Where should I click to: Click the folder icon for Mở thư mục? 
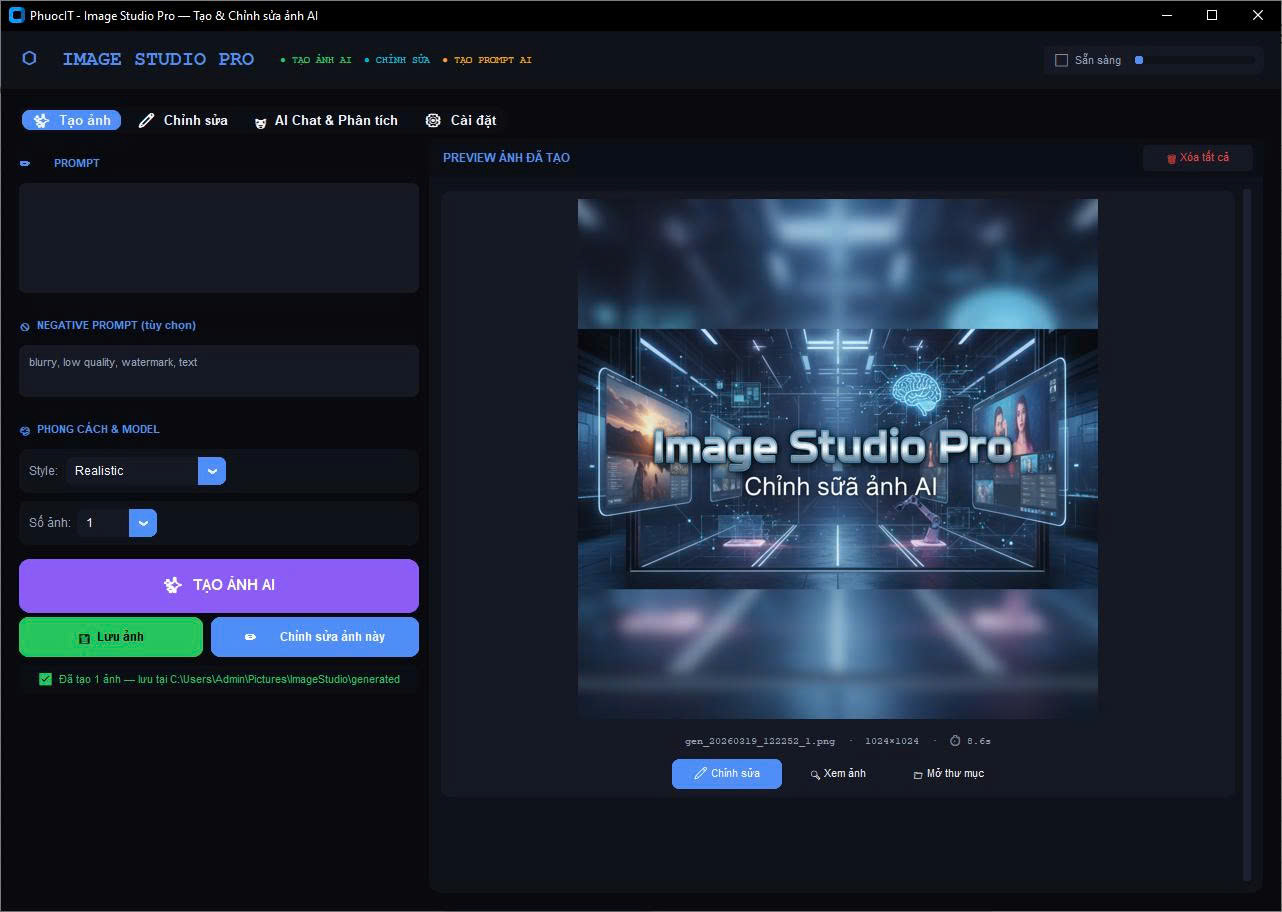point(917,774)
